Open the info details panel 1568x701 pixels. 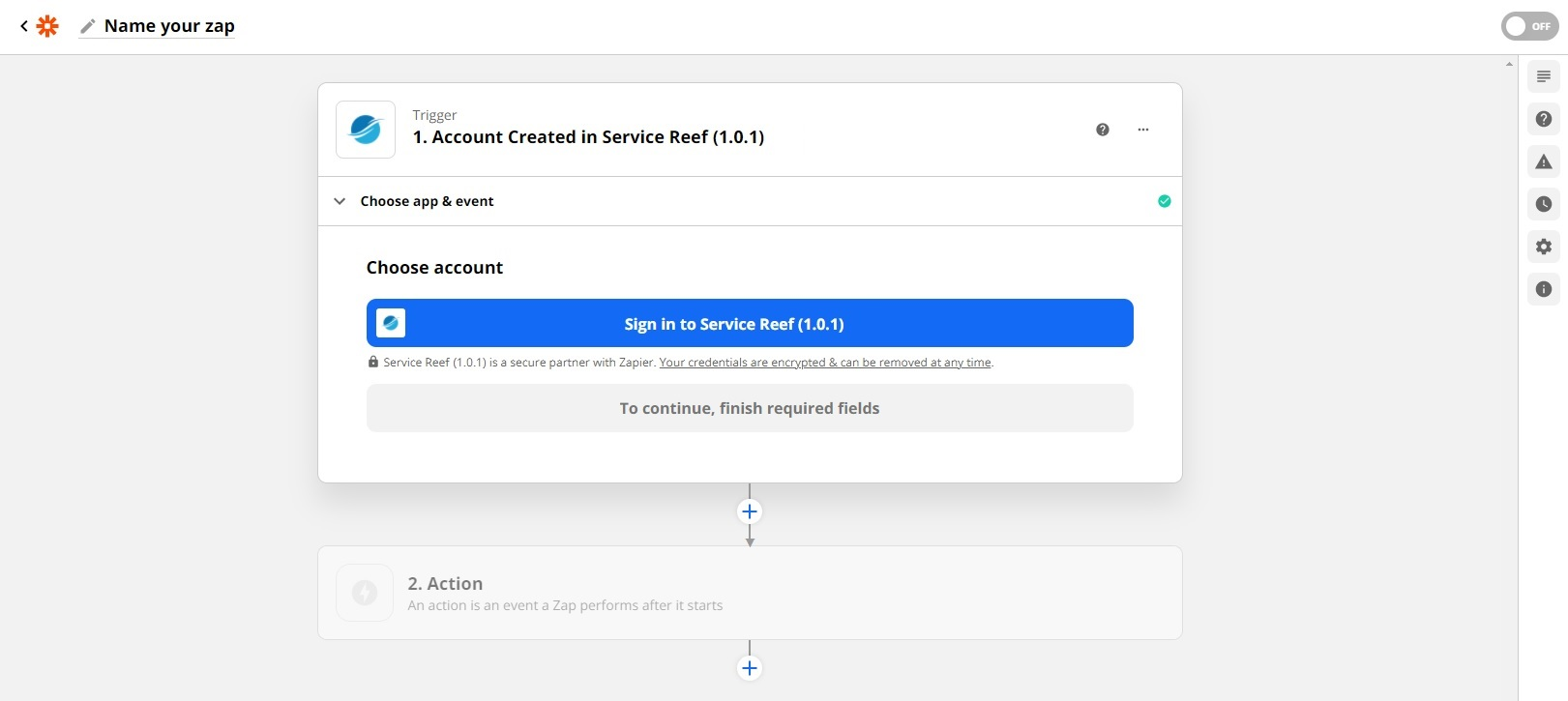pyautogui.click(x=1544, y=289)
